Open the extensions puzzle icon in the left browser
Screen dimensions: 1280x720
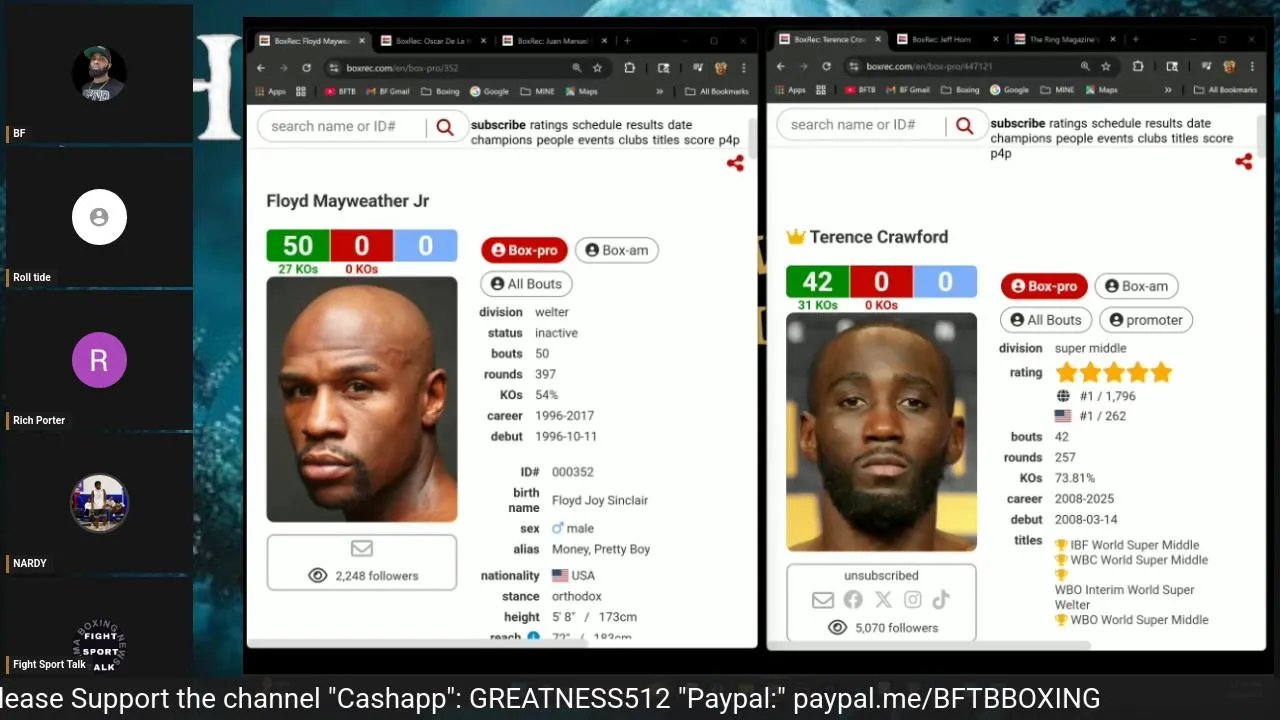(x=629, y=68)
